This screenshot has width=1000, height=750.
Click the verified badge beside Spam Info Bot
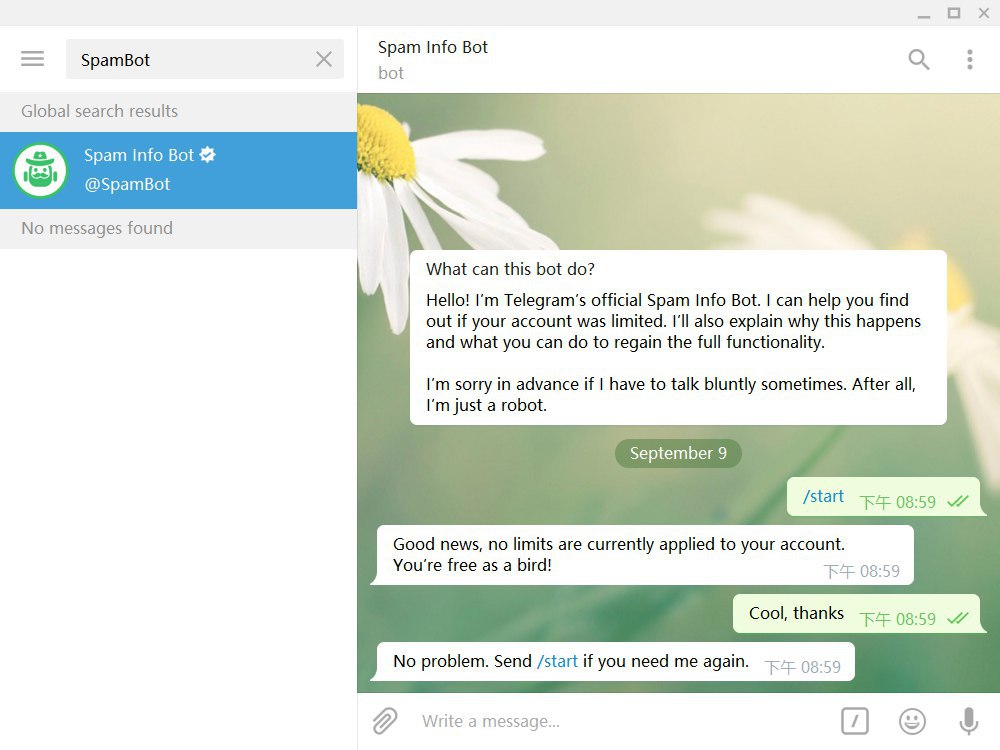pos(208,154)
